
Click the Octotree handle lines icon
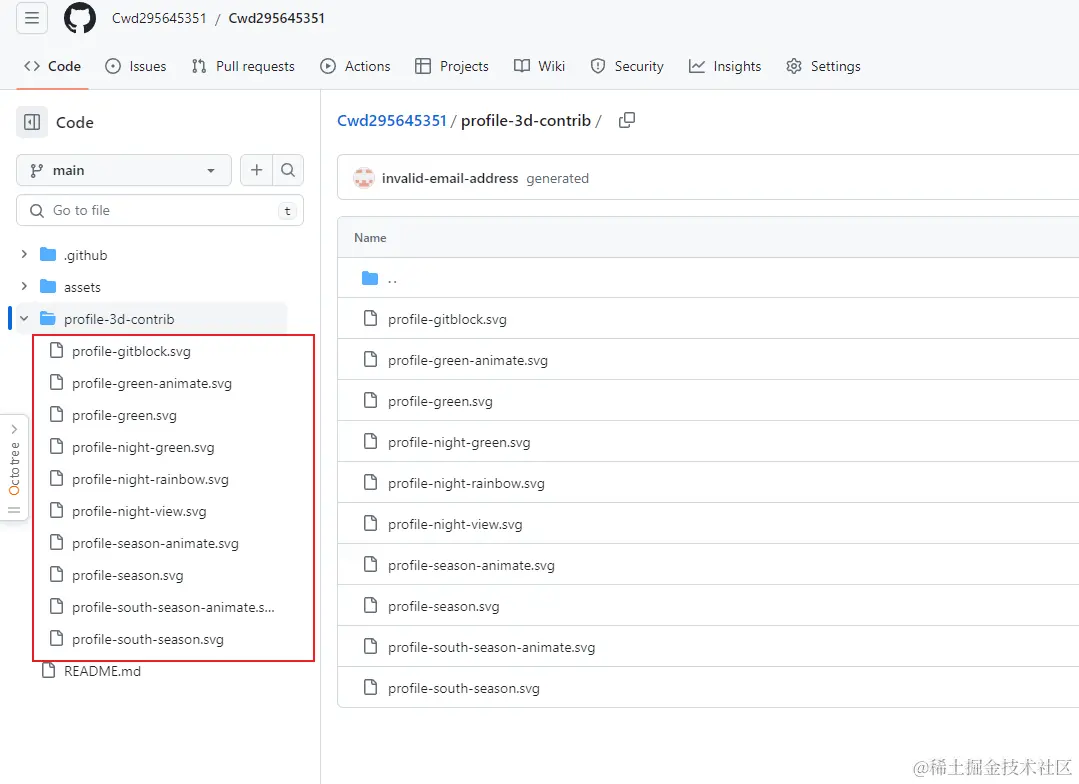[x=14, y=510]
